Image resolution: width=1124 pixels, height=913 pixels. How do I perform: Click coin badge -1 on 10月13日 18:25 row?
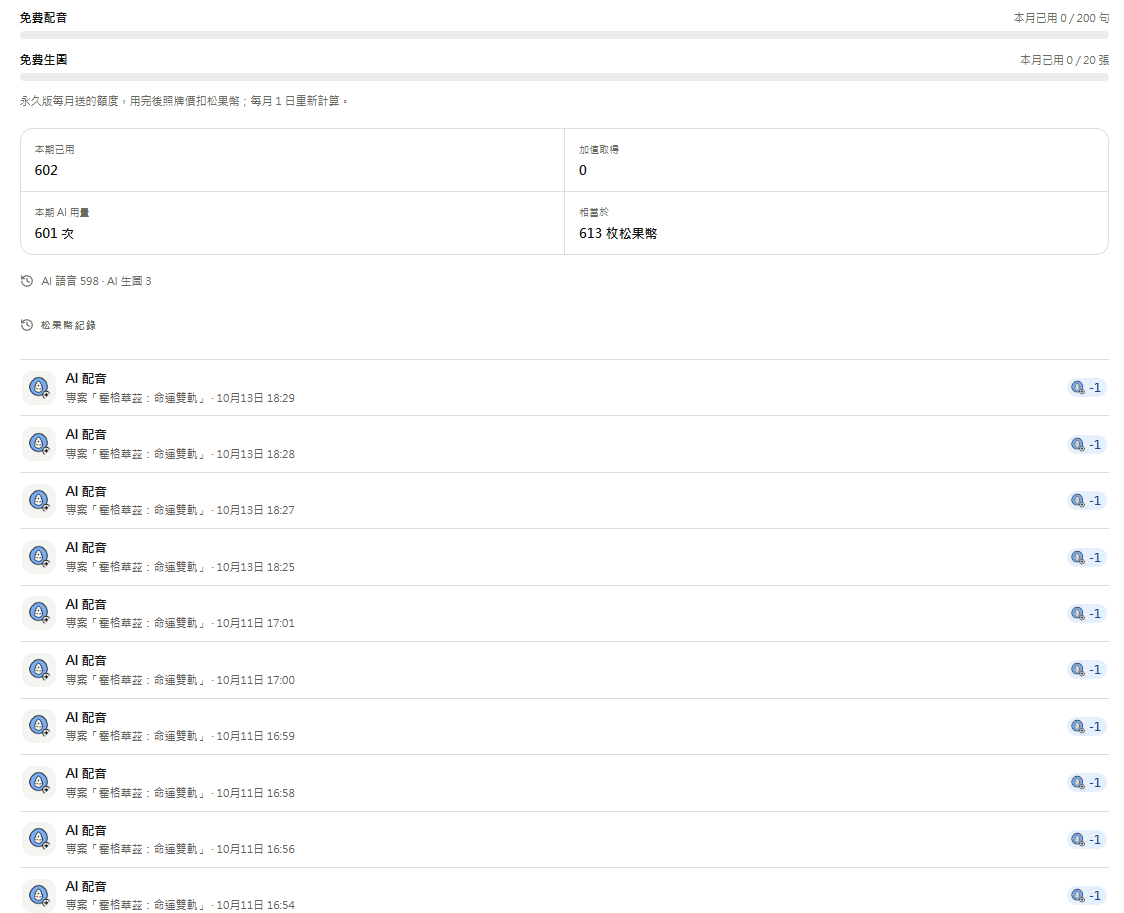pyautogui.click(x=1086, y=557)
